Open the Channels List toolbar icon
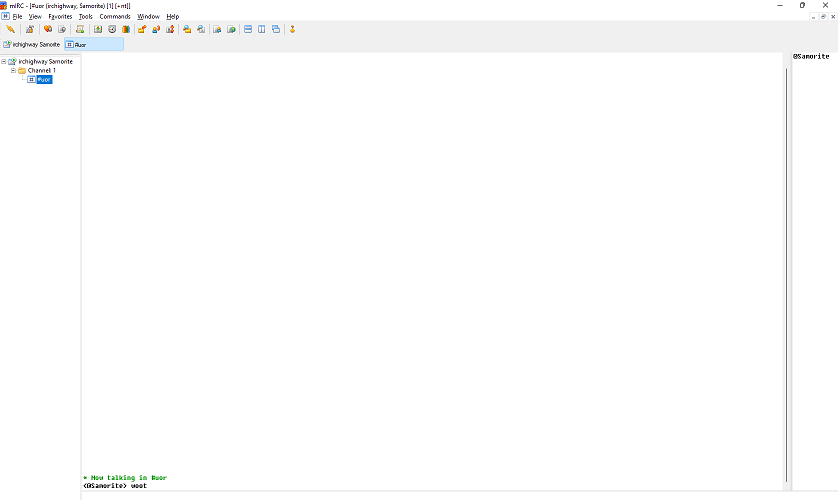 (62, 29)
